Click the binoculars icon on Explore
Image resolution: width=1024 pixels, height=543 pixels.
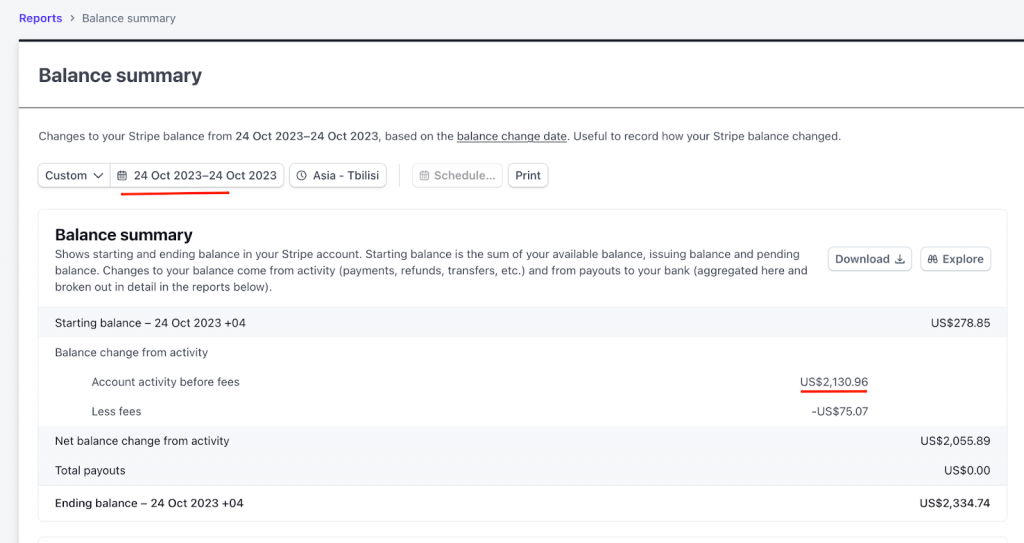932,259
